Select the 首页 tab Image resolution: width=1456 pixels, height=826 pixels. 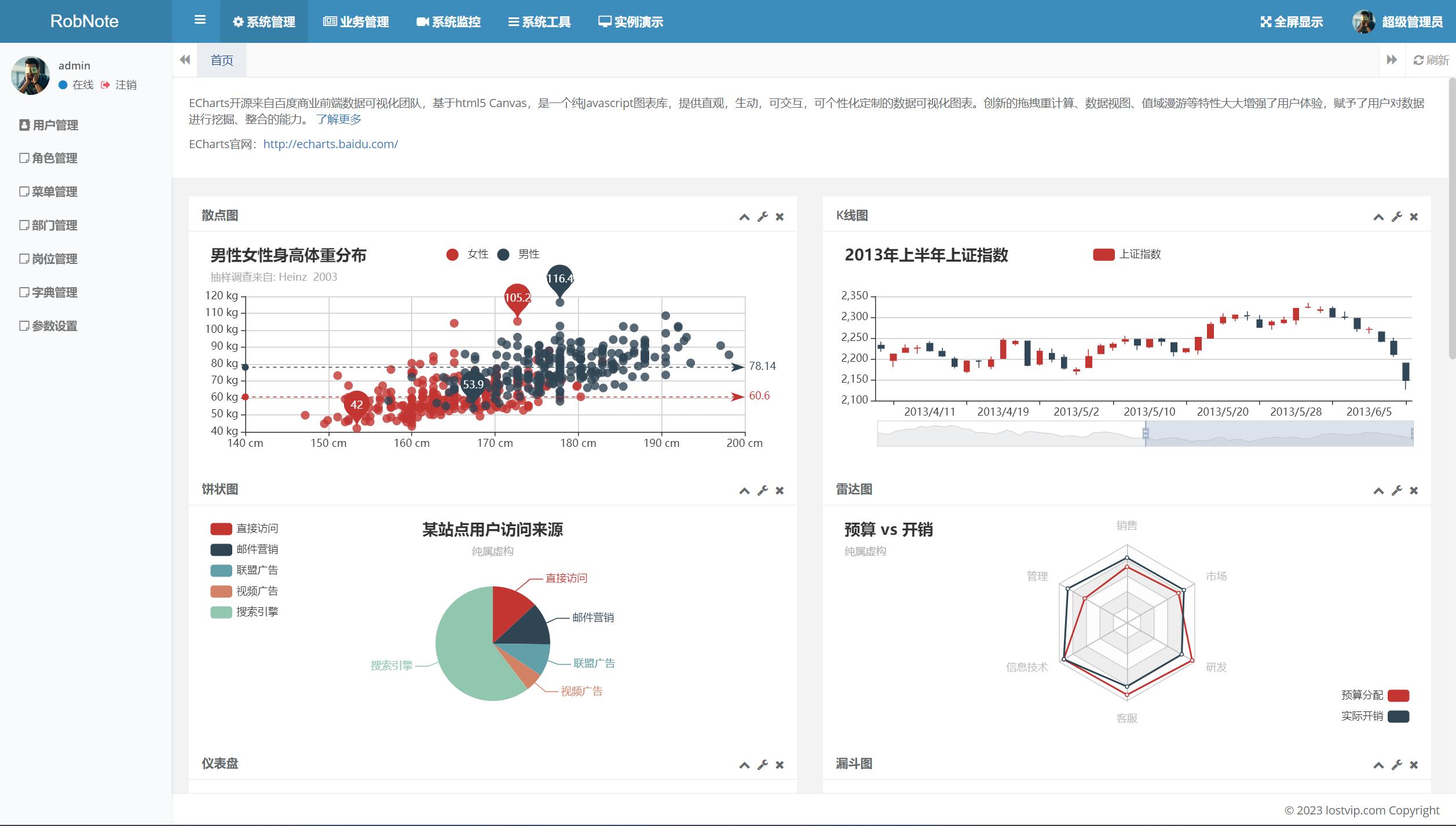click(222, 60)
